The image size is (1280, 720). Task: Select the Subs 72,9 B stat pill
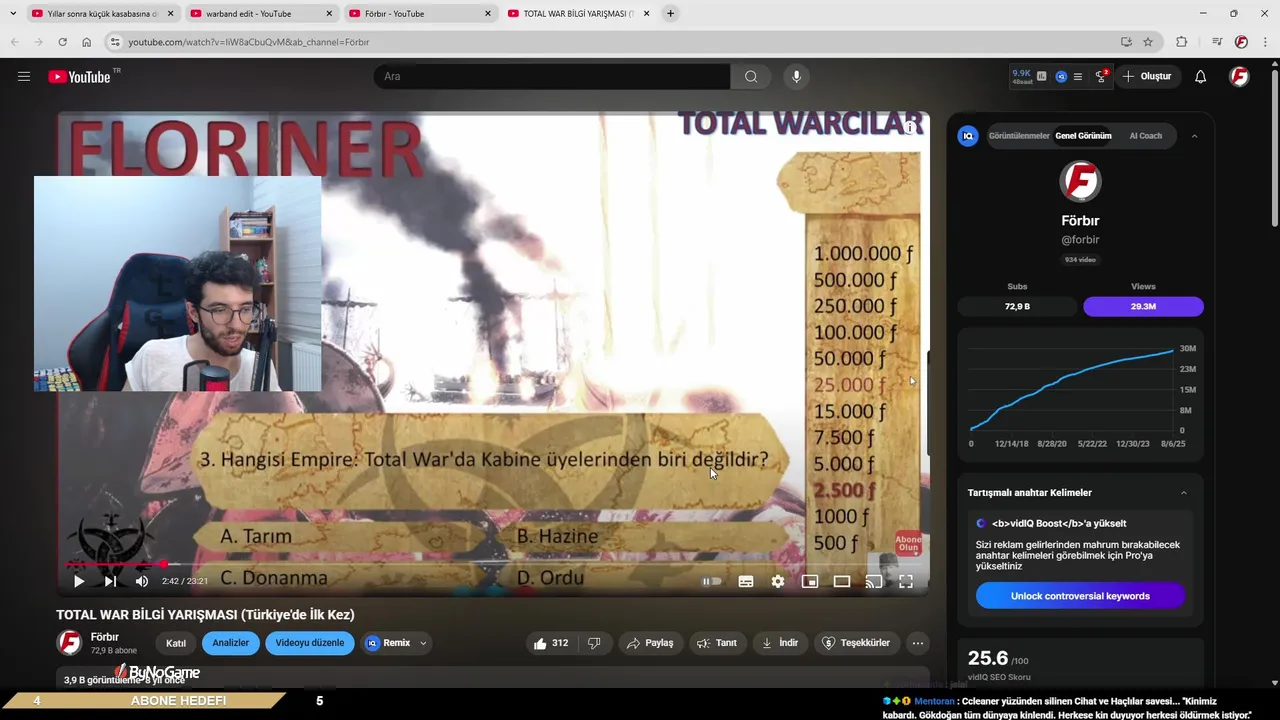click(1018, 306)
